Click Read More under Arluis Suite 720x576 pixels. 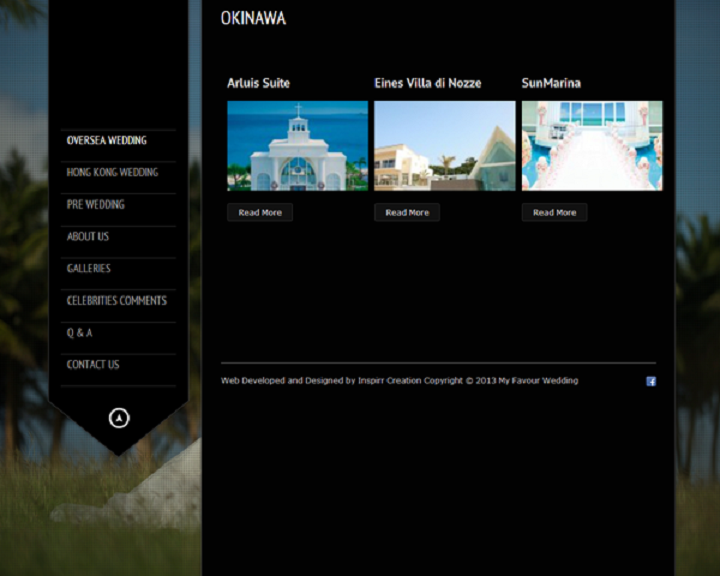point(260,212)
